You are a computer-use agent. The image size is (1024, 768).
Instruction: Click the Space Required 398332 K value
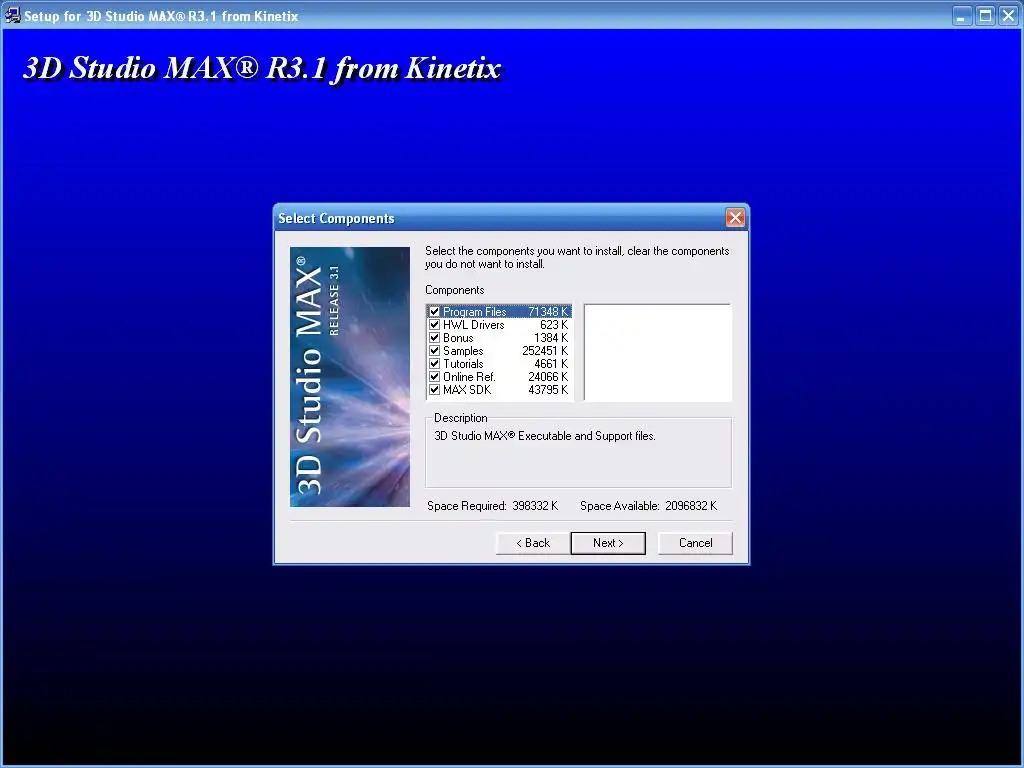[x=535, y=505]
